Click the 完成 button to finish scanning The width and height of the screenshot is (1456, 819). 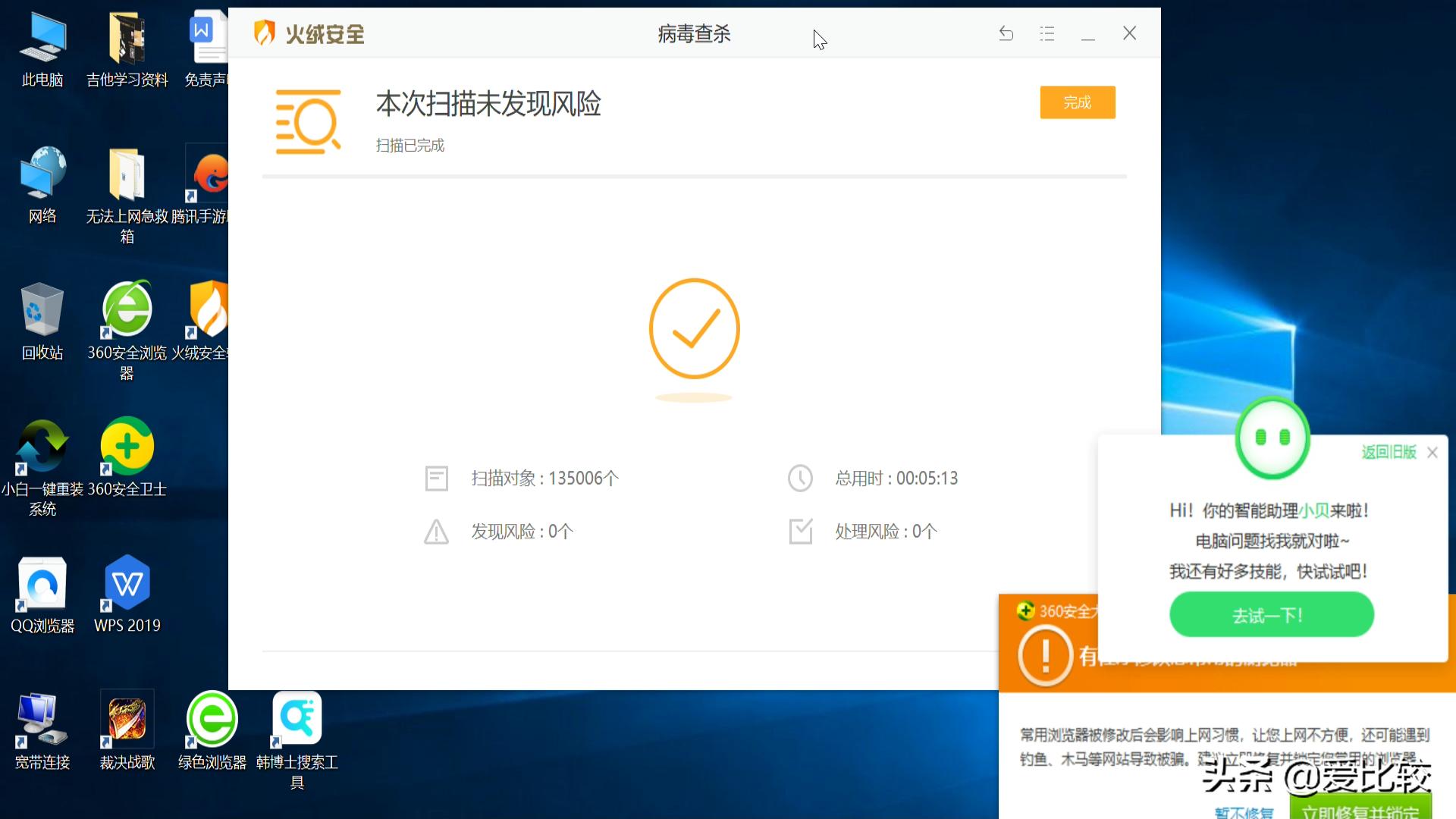pyautogui.click(x=1078, y=102)
